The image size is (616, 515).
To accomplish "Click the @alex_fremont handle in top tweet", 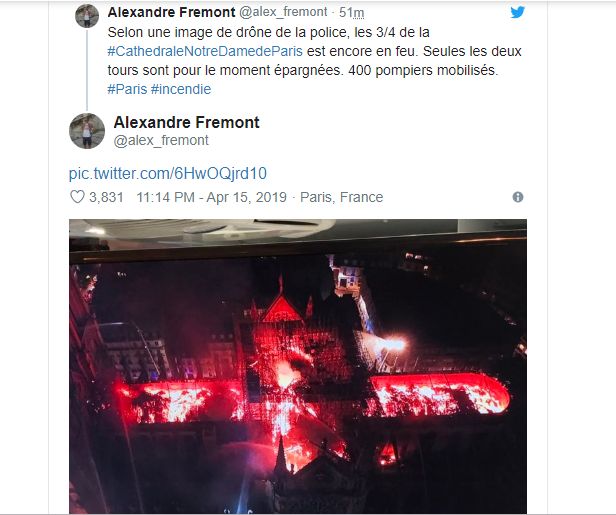I will point(283,12).
